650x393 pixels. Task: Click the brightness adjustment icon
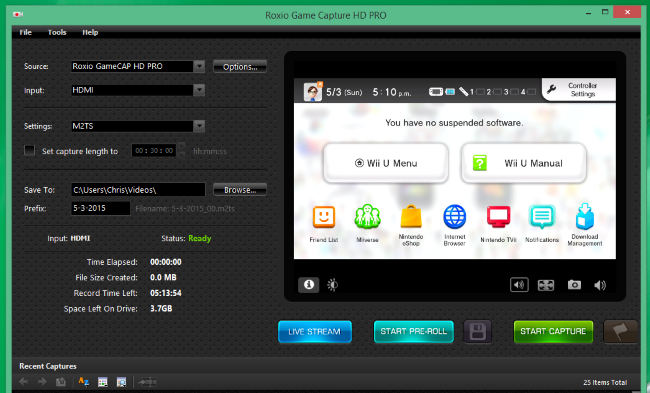pyautogui.click(x=332, y=285)
